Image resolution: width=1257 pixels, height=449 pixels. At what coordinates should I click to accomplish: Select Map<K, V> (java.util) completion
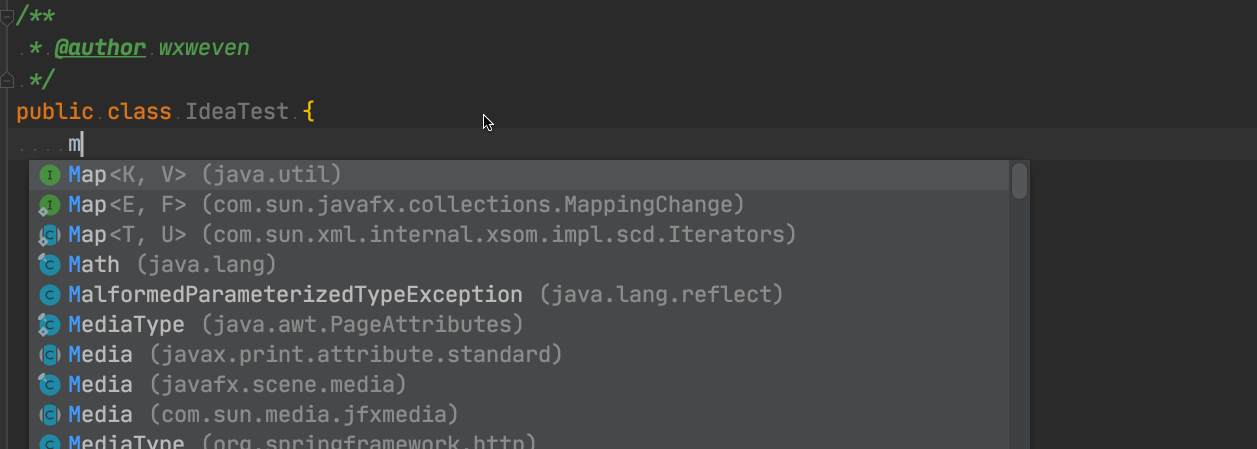519,175
